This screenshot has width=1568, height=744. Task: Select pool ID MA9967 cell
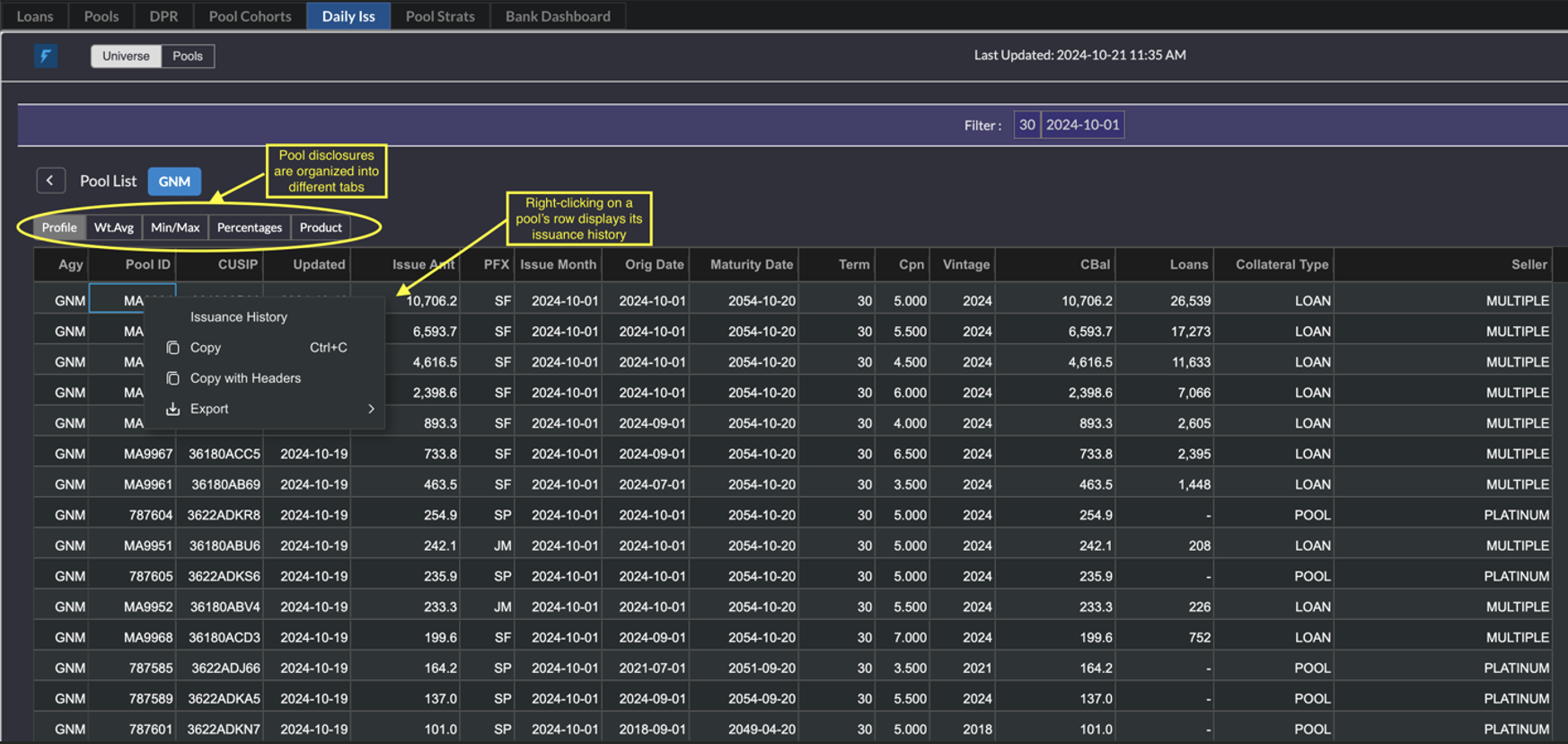[148, 454]
